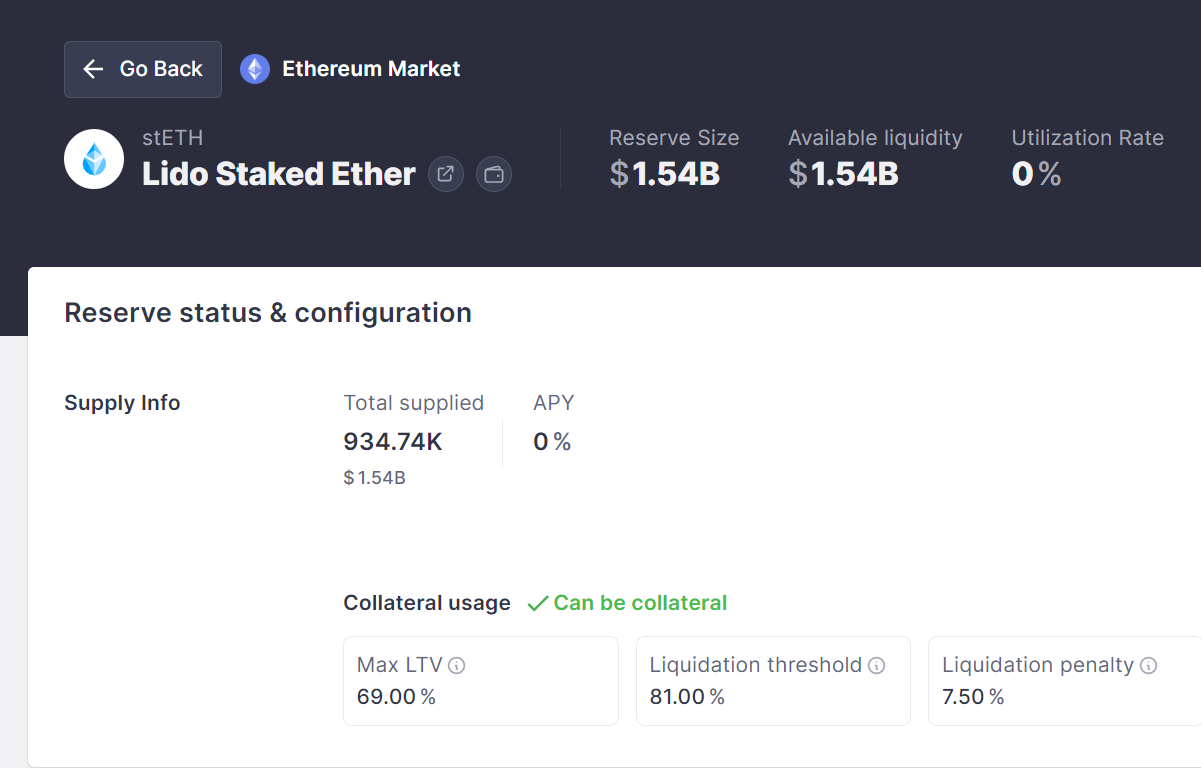Click the Utilization Rate 0% value
This screenshot has width=1201, height=768.
click(1036, 174)
